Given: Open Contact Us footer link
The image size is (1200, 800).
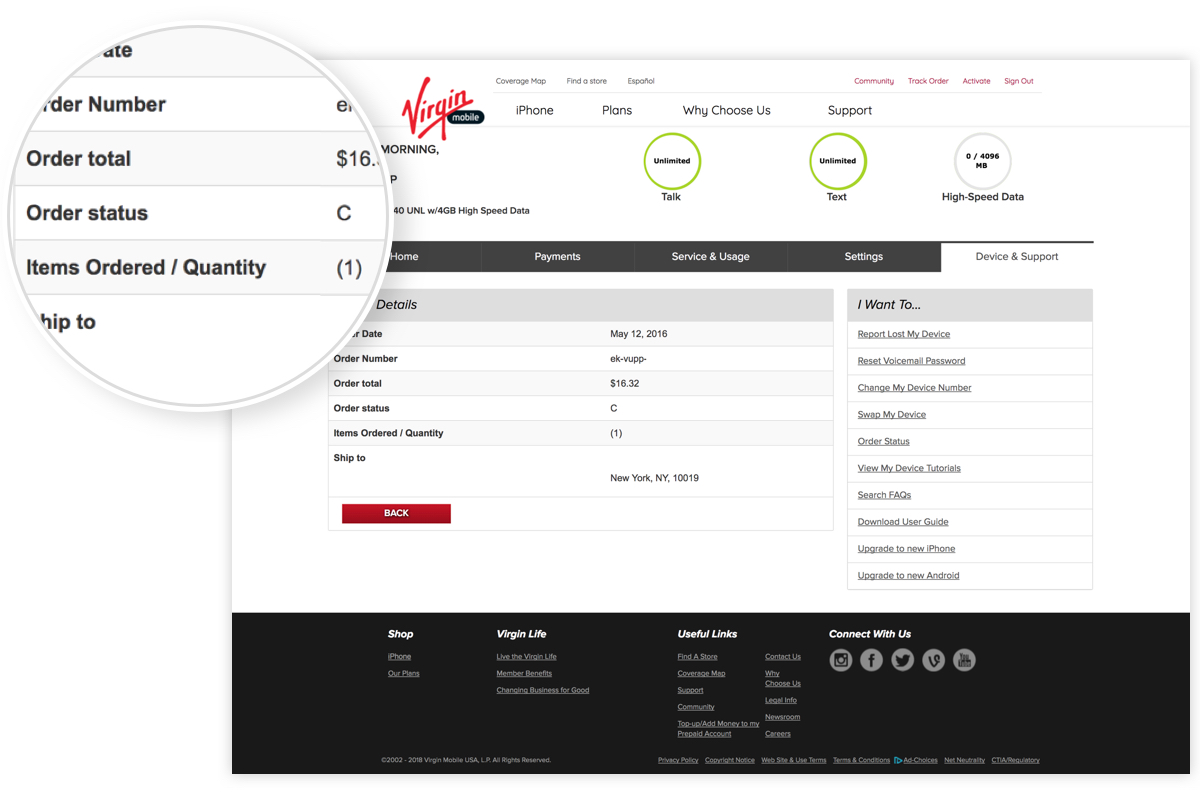Looking at the screenshot, I should tap(783, 657).
